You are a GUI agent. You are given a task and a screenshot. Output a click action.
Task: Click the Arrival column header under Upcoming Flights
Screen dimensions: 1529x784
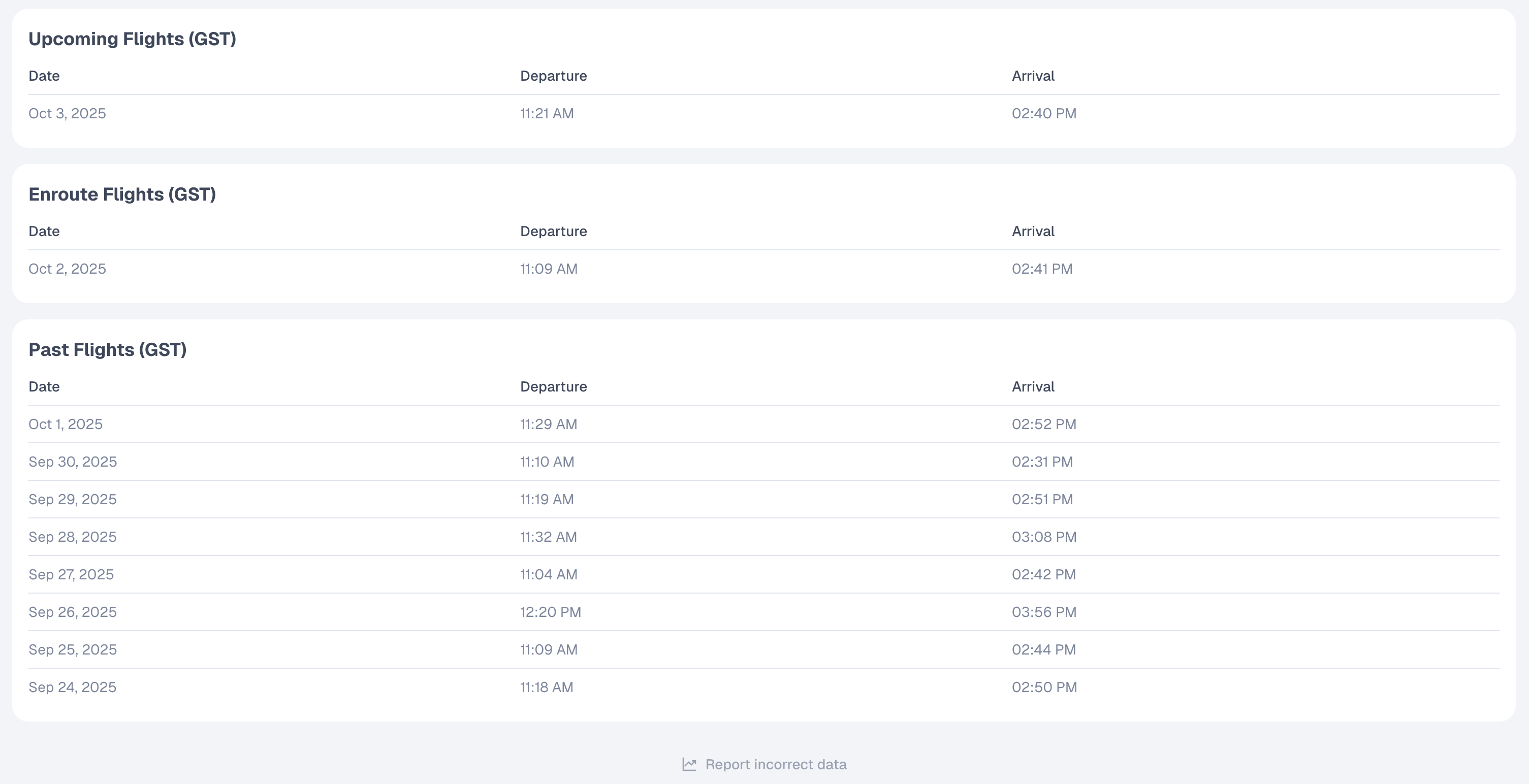tap(1033, 76)
